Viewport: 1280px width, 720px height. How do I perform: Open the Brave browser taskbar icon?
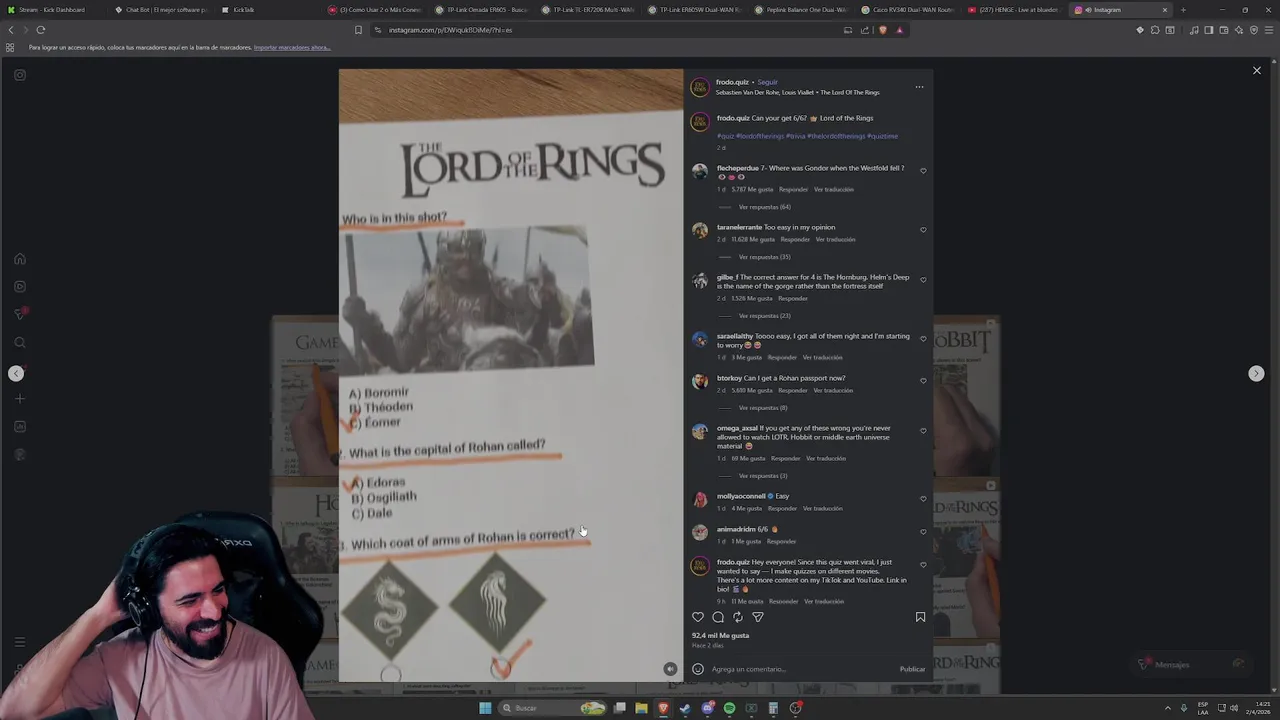[x=663, y=708]
